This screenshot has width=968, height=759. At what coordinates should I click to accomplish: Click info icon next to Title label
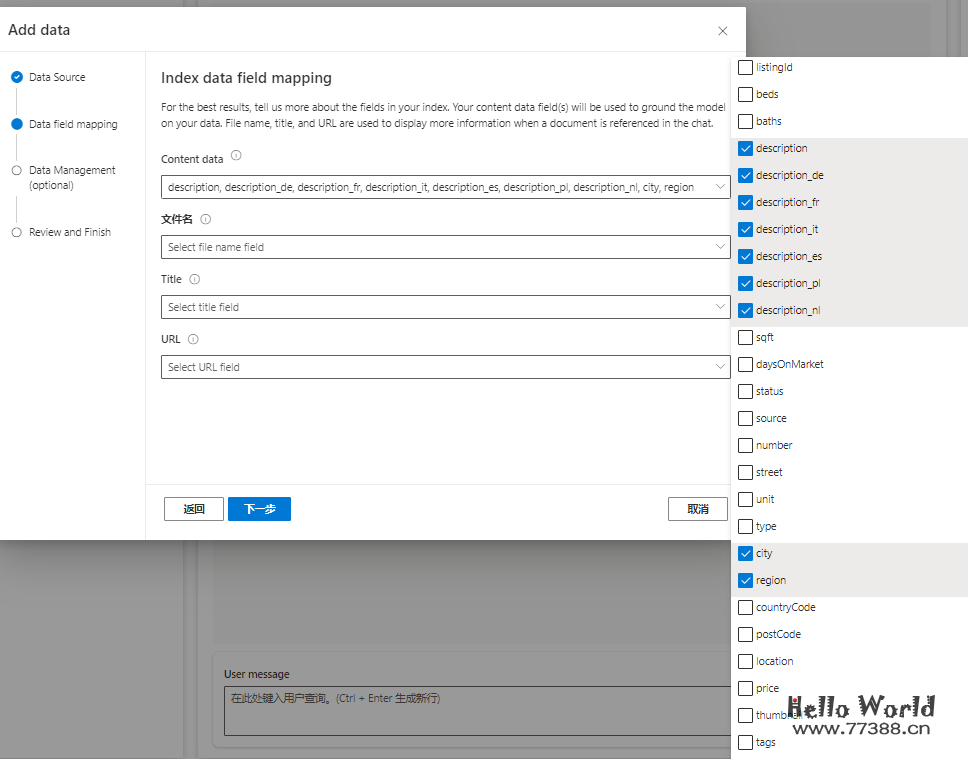(x=195, y=280)
